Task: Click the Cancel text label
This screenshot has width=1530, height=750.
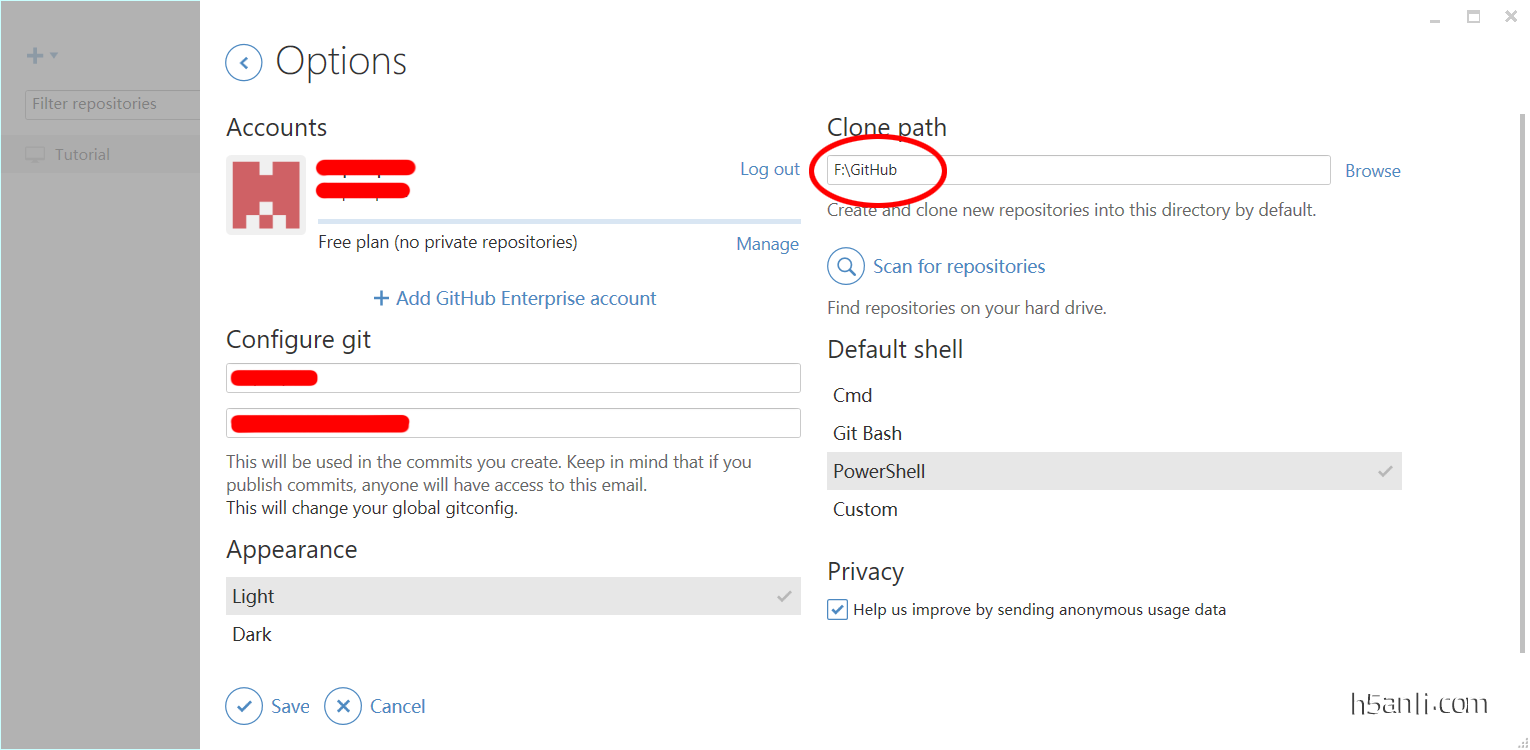Action: (398, 706)
